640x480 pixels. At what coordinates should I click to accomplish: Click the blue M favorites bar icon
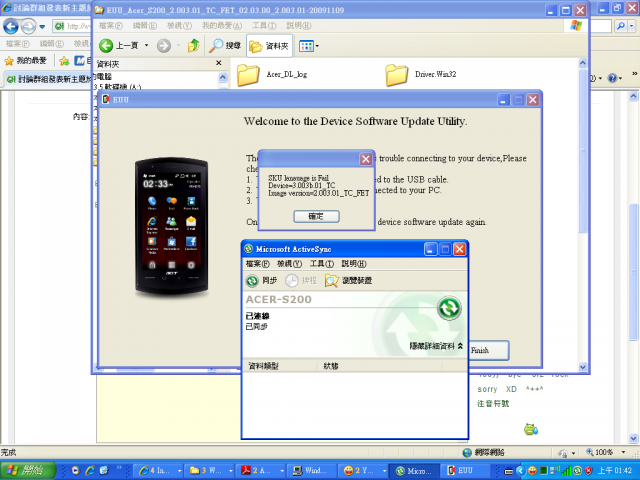pos(80,61)
